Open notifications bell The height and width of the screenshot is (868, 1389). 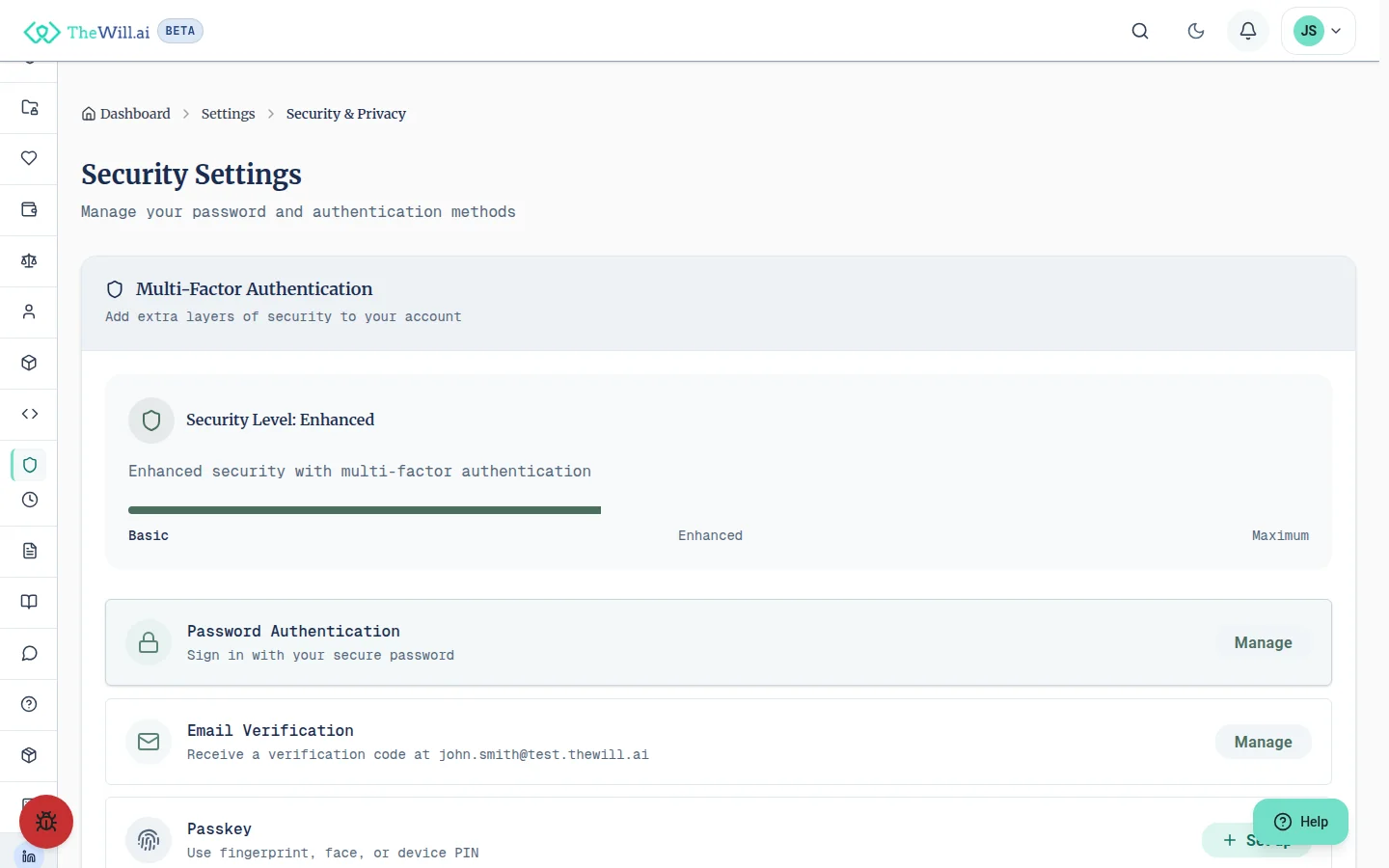click(1248, 31)
